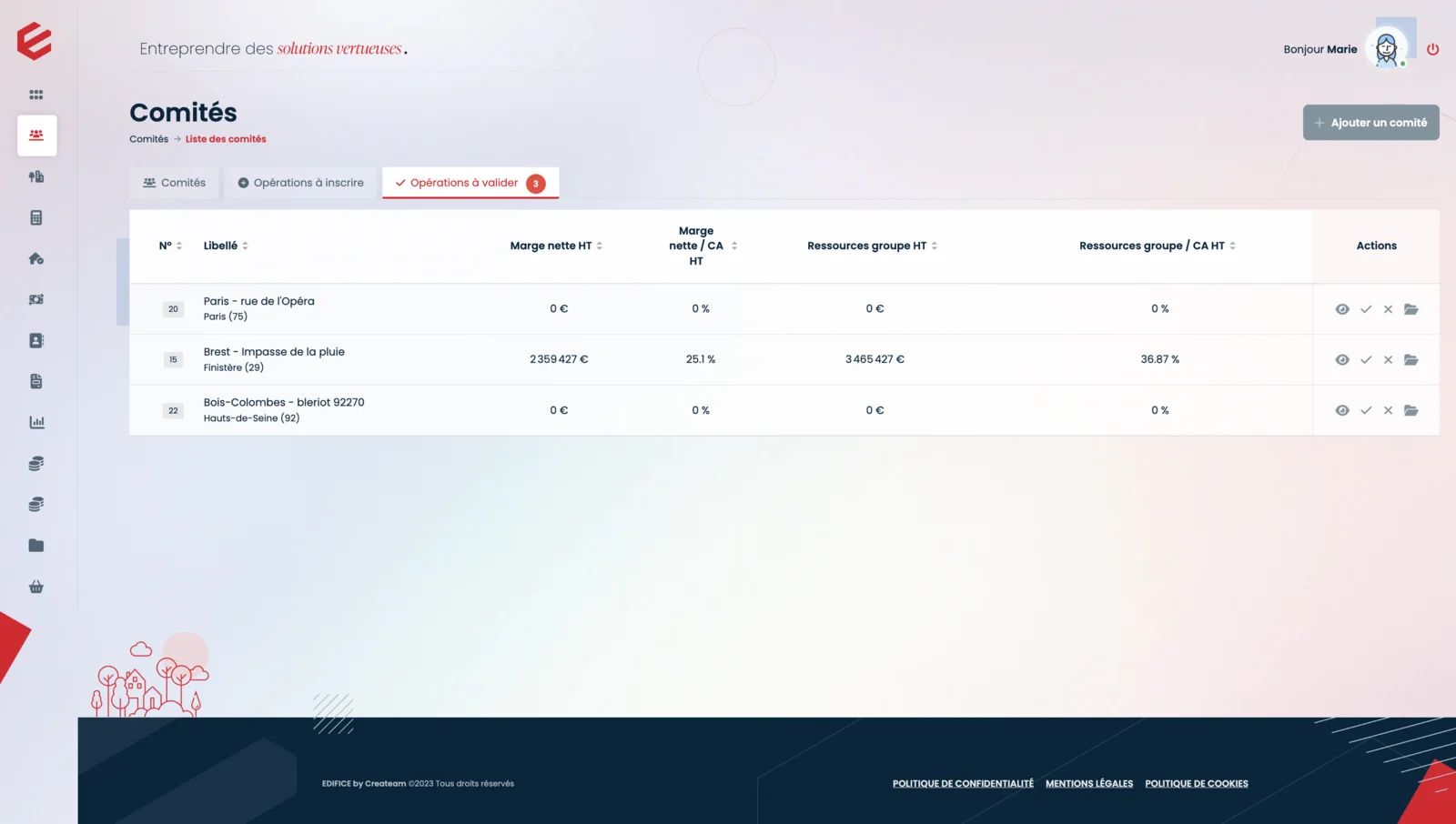This screenshot has width=1456, height=824.
Task: Sort table by N° column arrows
Action: coord(179,246)
